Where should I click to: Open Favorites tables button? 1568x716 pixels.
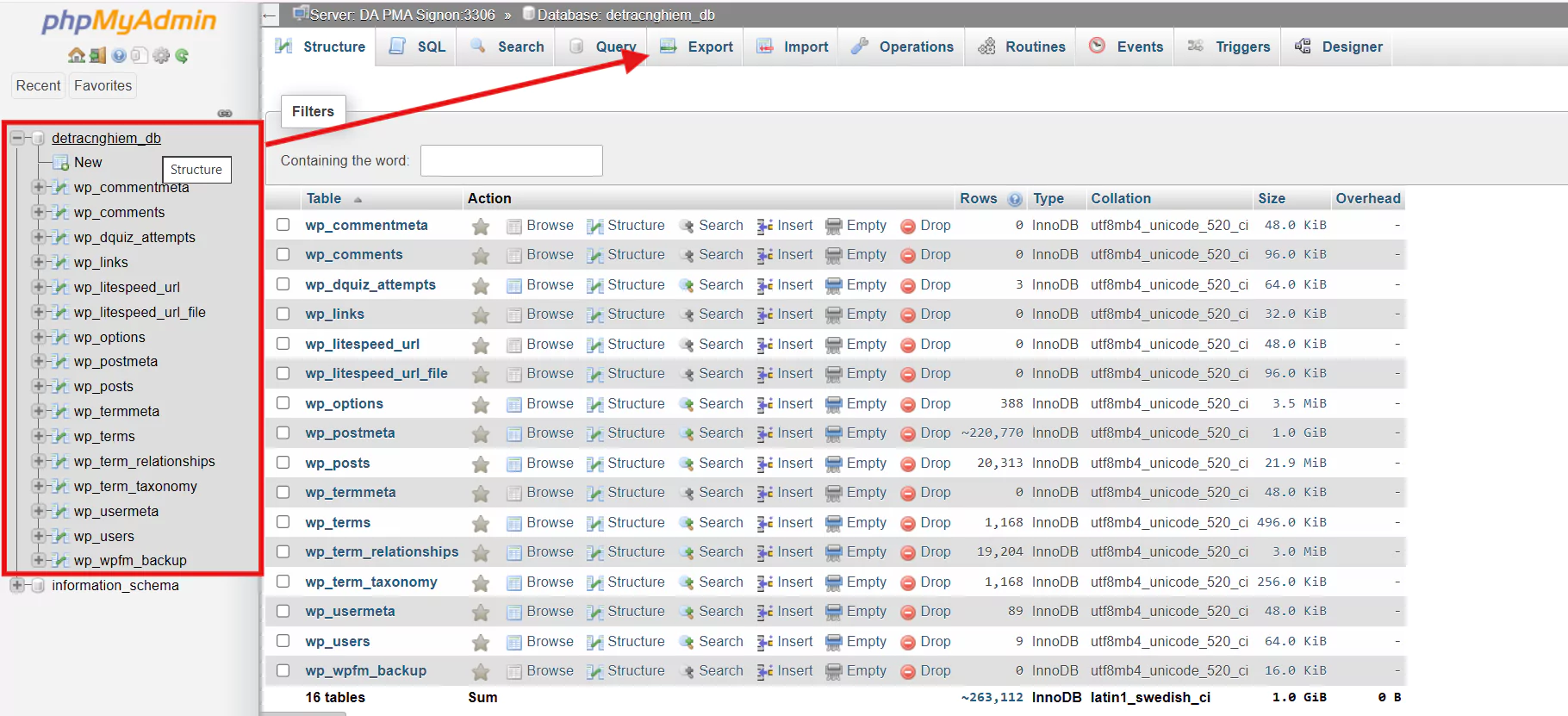pos(103,85)
